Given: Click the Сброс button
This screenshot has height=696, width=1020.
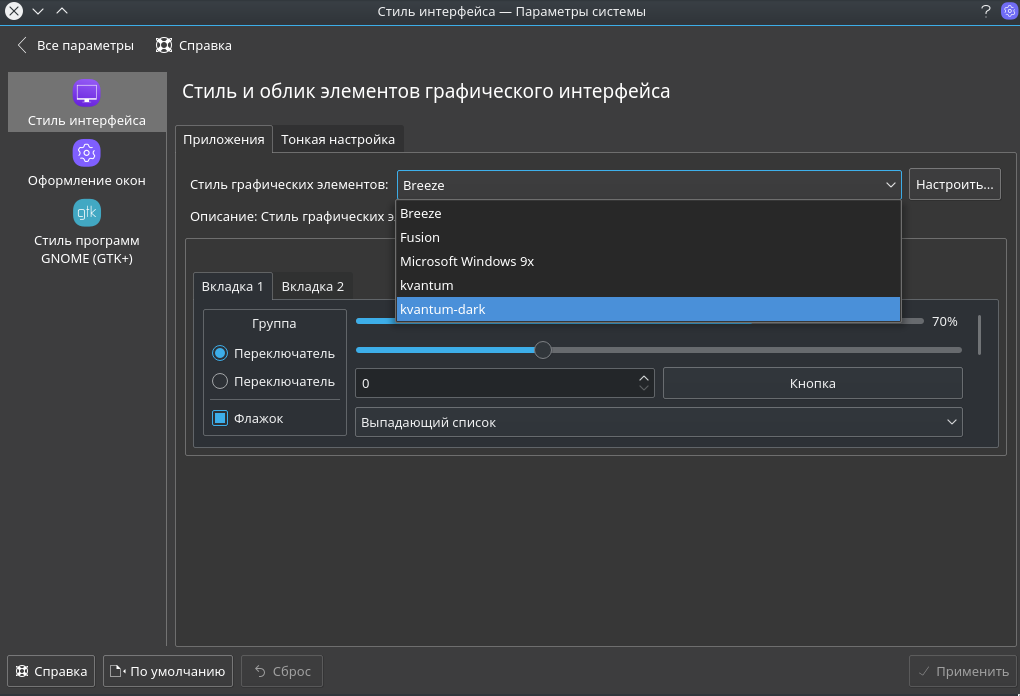Looking at the screenshot, I should coord(282,671).
